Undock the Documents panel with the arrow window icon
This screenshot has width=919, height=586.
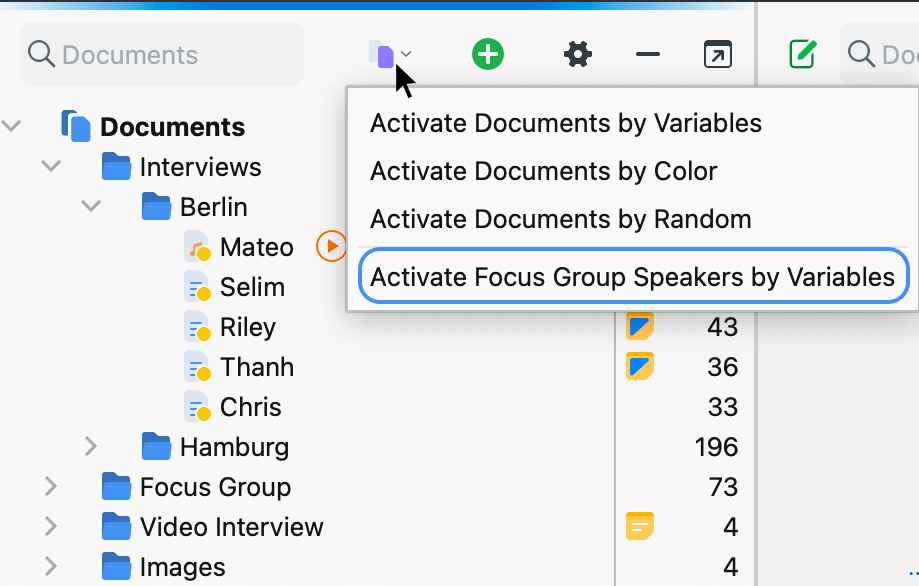click(718, 54)
